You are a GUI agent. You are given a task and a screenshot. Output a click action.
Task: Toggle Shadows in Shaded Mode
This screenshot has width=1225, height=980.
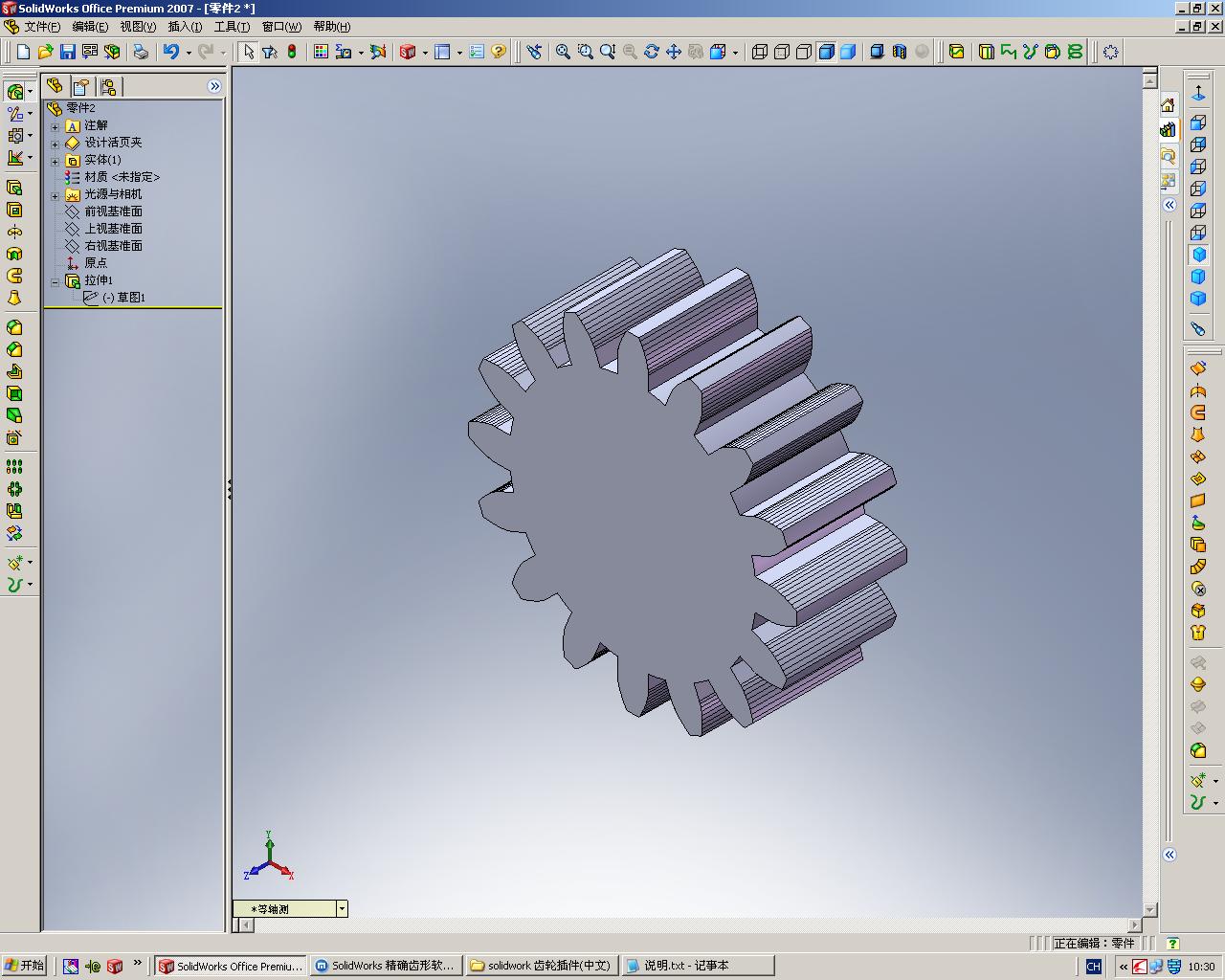point(877,52)
